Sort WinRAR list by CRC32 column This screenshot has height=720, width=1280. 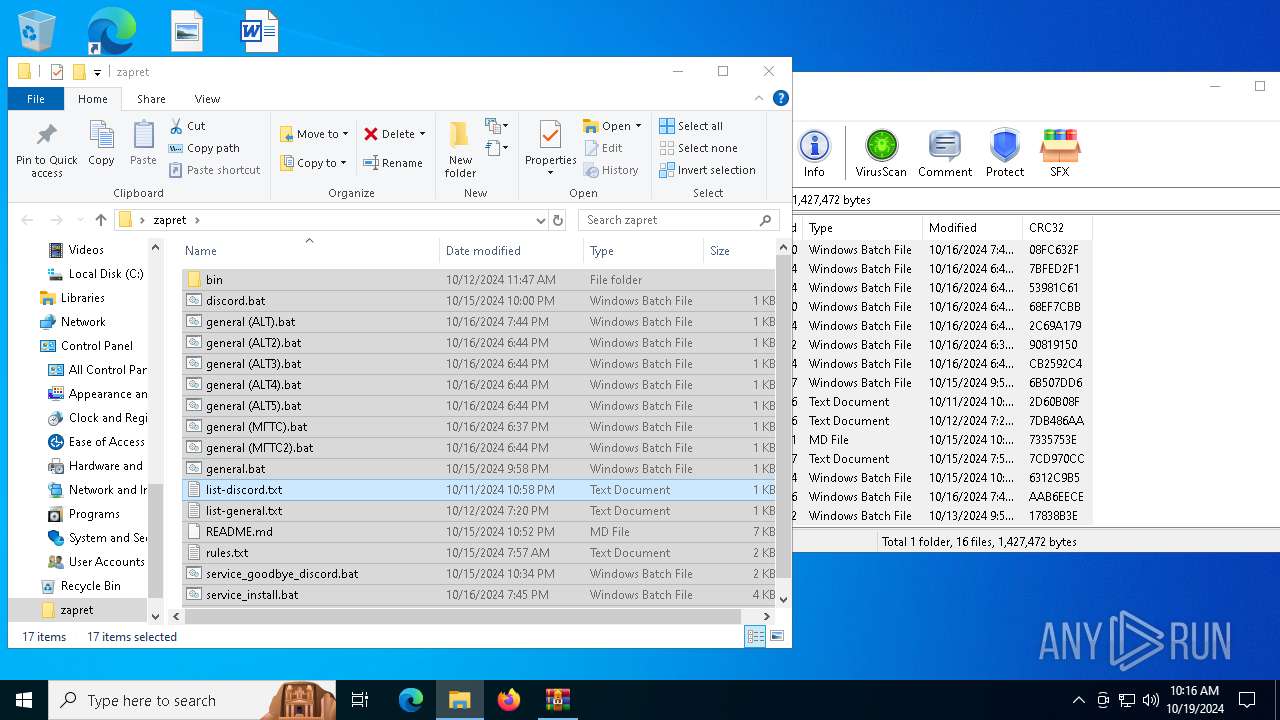point(1056,228)
